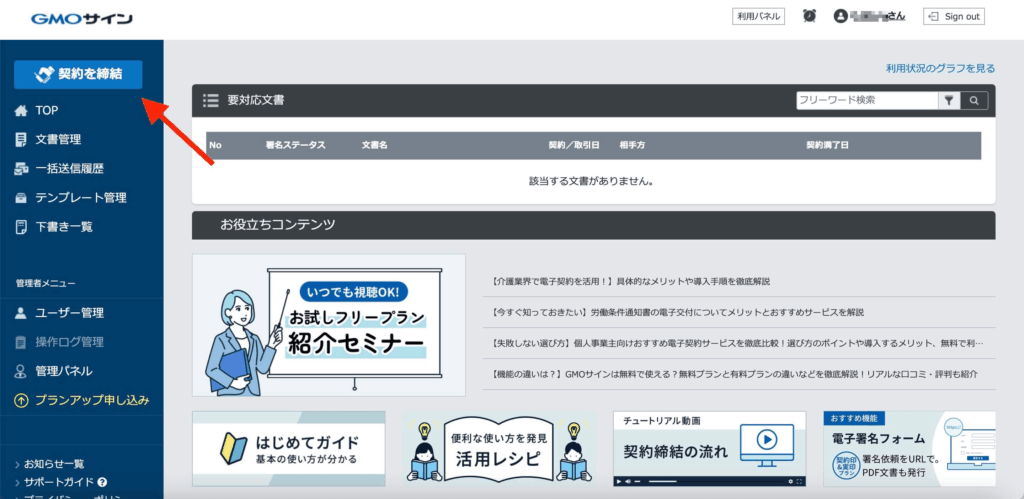Click the 利用パネル button
This screenshot has height=499, width=1024.
click(758, 16)
